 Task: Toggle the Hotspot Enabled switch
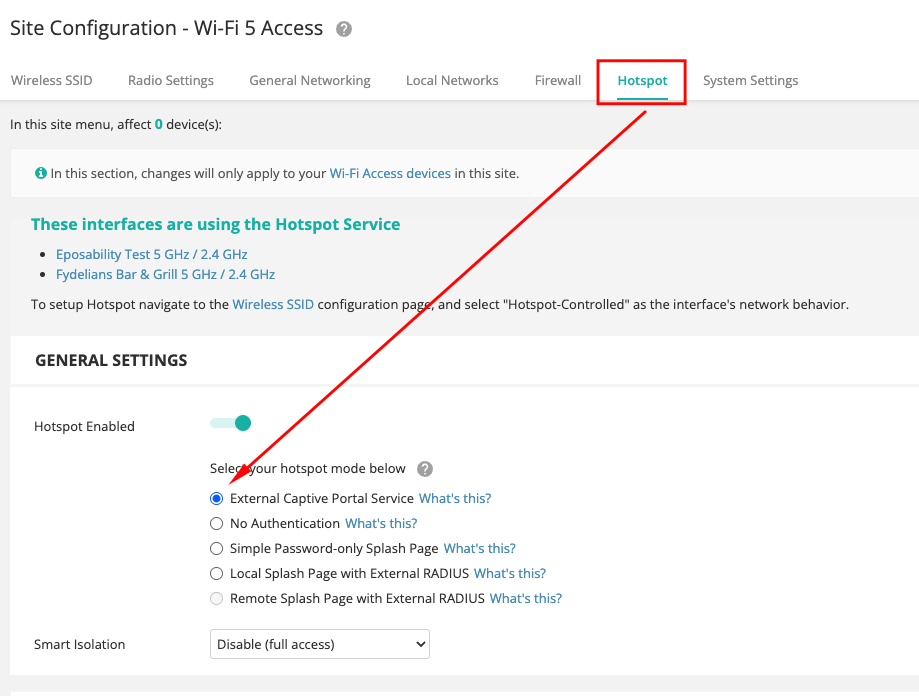[x=231, y=423]
